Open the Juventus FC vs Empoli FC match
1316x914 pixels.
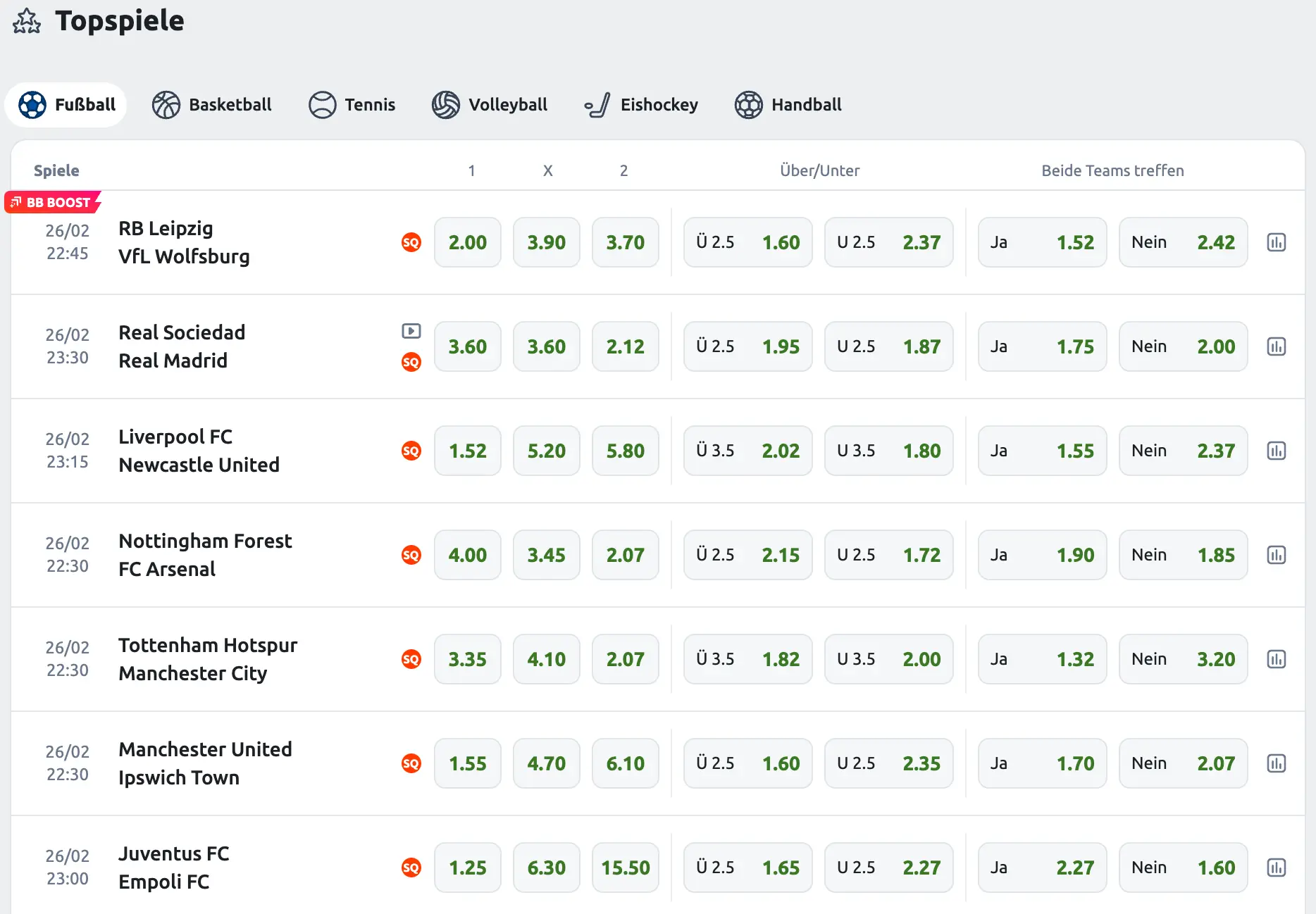coord(174,868)
